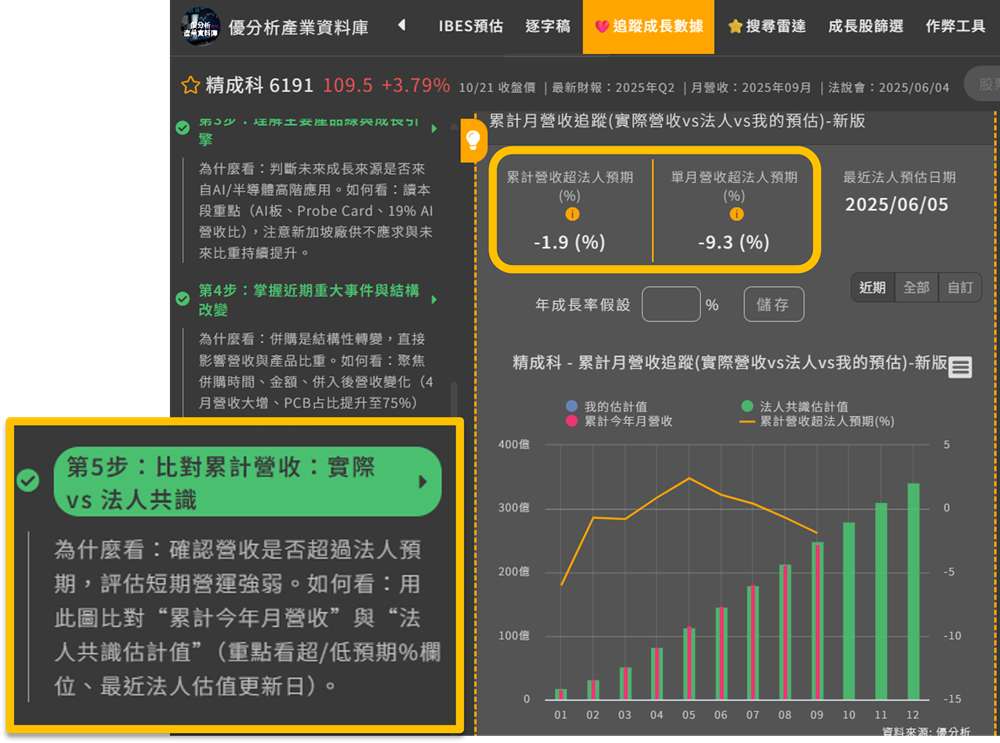Click the 年成長率假設 input box
1000x743 pixels.
pos(670,304)
